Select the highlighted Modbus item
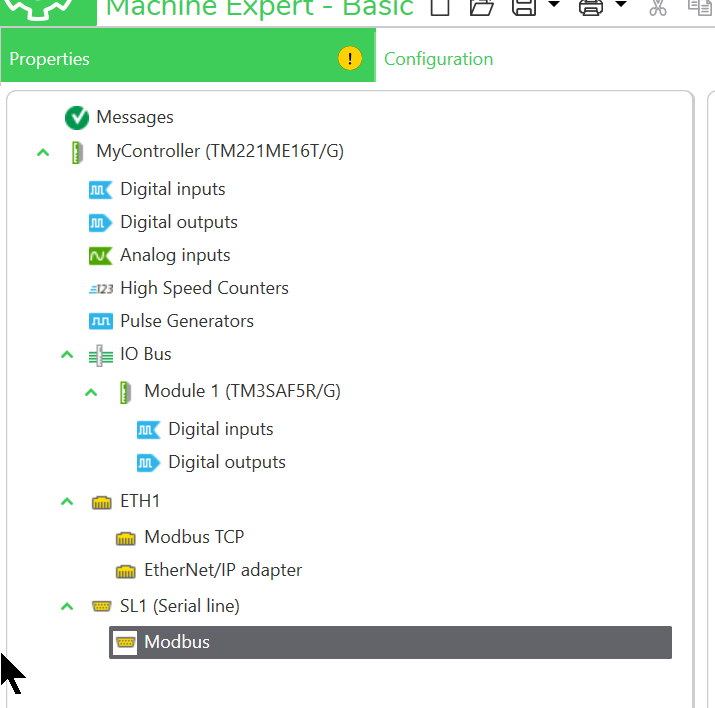This screenshot has height=708, width=715. tap(390, 642)
